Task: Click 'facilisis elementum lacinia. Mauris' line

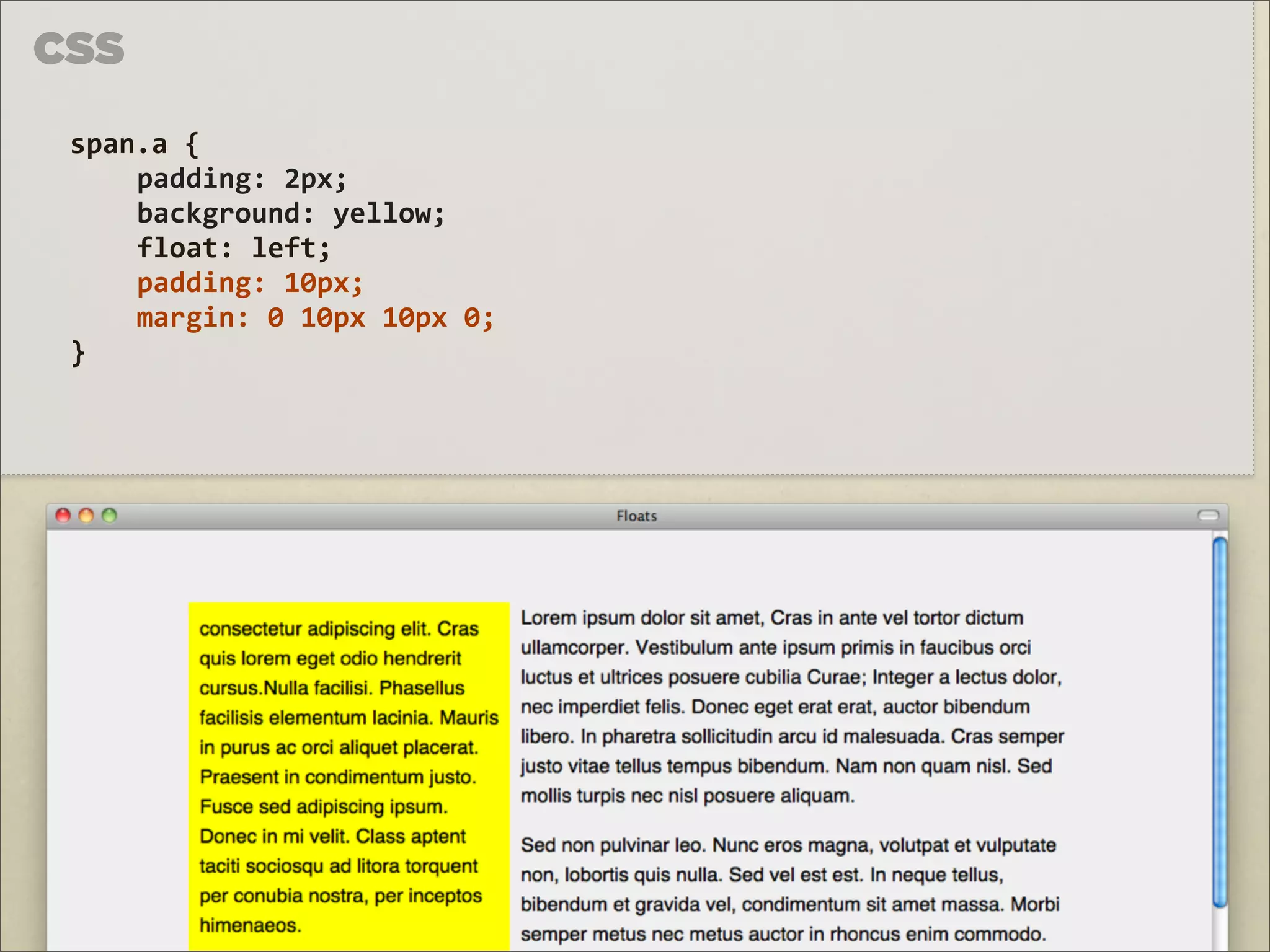Action: 349,718
